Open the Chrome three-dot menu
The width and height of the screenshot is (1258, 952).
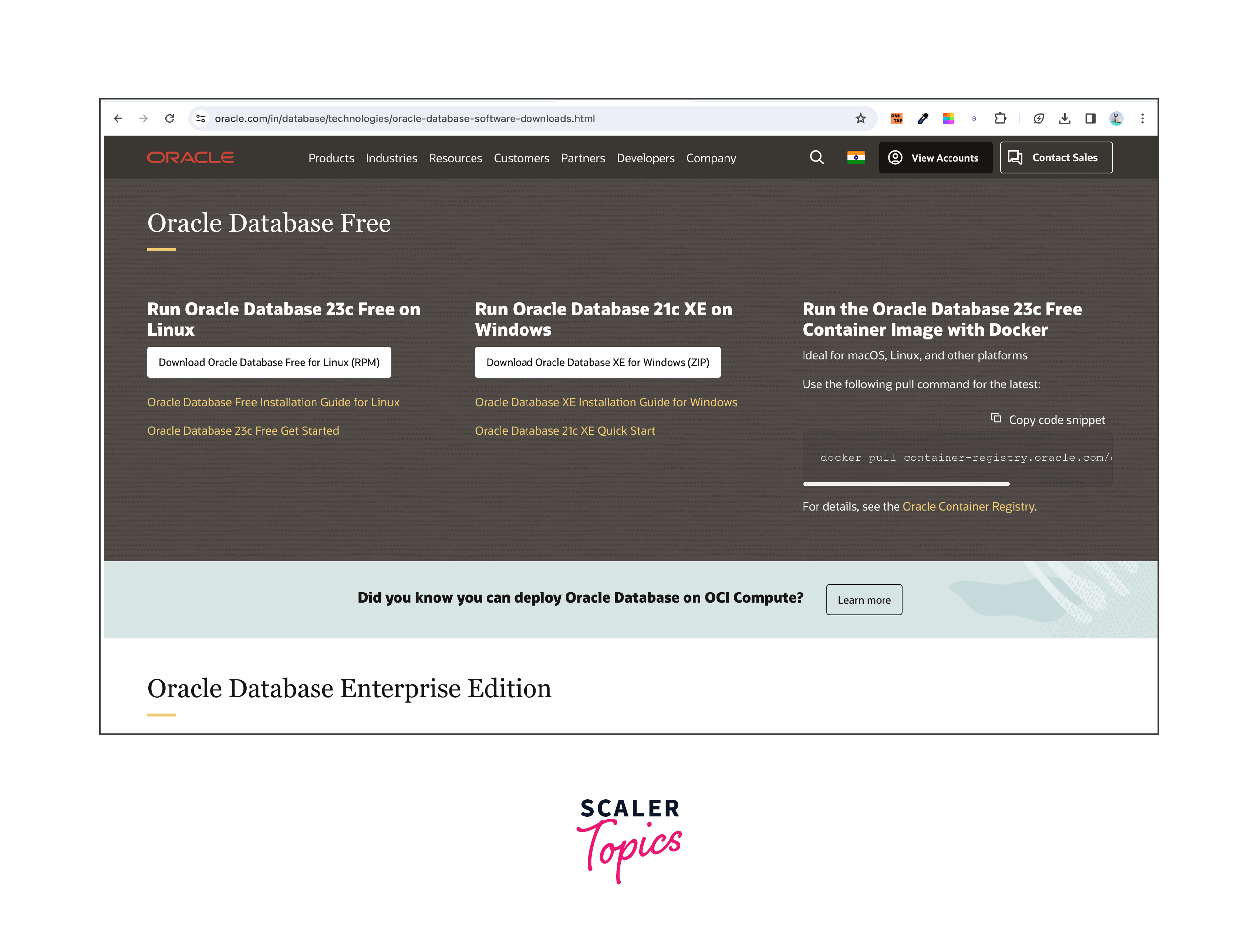(1142, 119)
